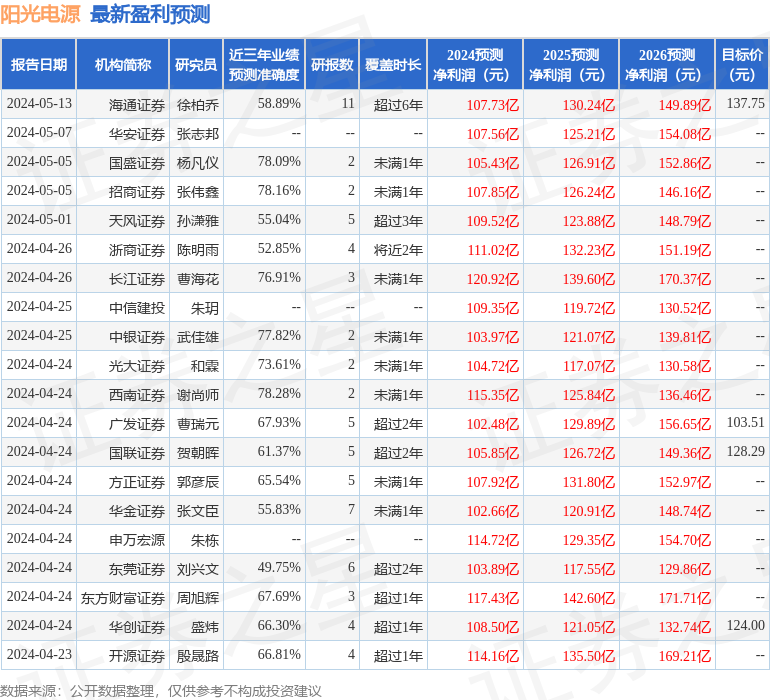The width and height of the screenshot is (770, 700).
Task: Click accuracy value 49.75%
Action: (x=279, y=567)
